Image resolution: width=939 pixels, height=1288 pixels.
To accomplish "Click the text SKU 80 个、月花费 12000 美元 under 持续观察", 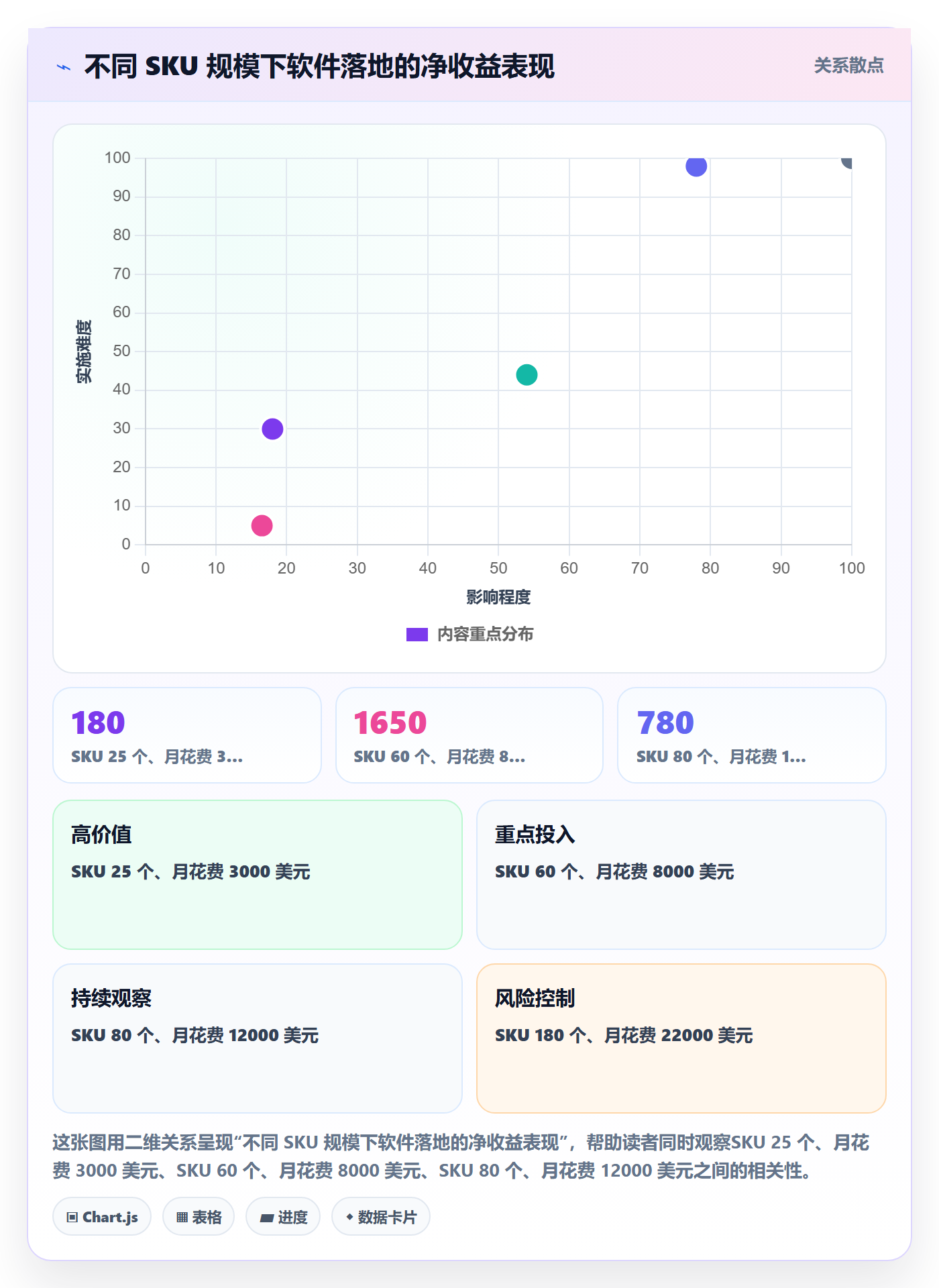I will [195, 1035].
